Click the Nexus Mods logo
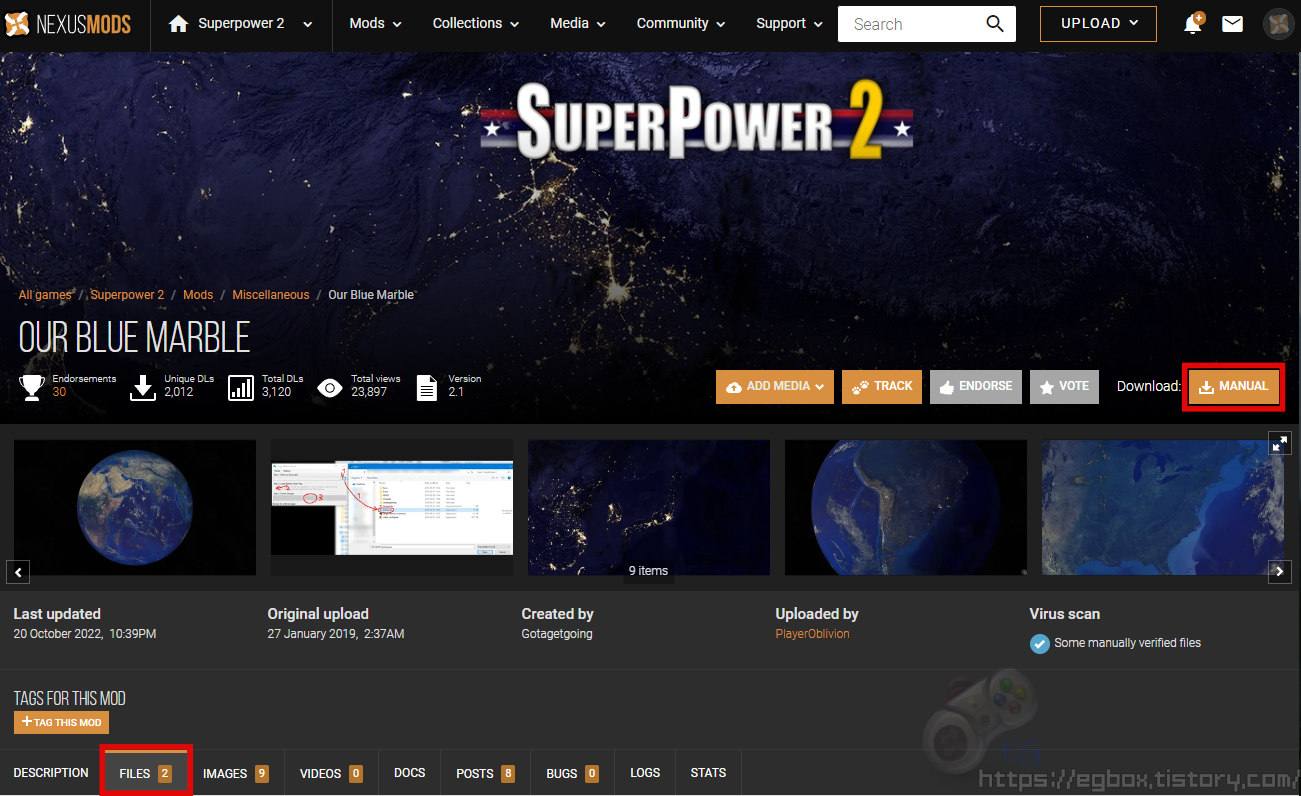Screen dimensions: 1301x796 click(x=68, y=24)
